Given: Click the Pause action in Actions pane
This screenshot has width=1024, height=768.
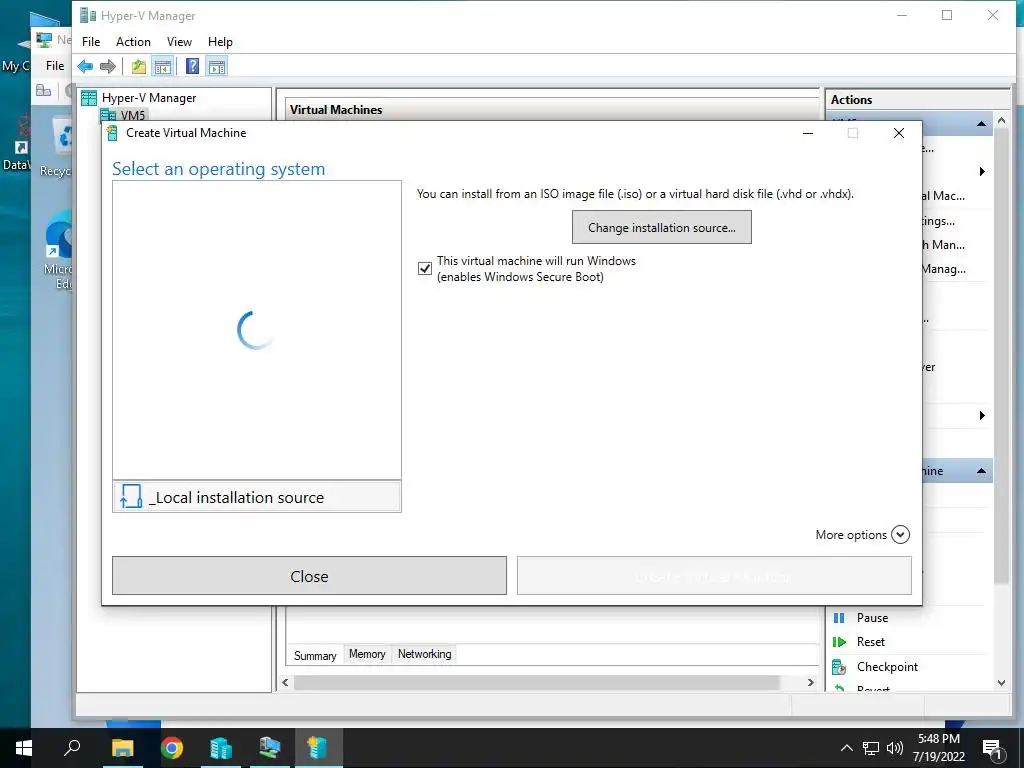Looking at the screenshot, I should pyautogui.click(x=872, y=618).
